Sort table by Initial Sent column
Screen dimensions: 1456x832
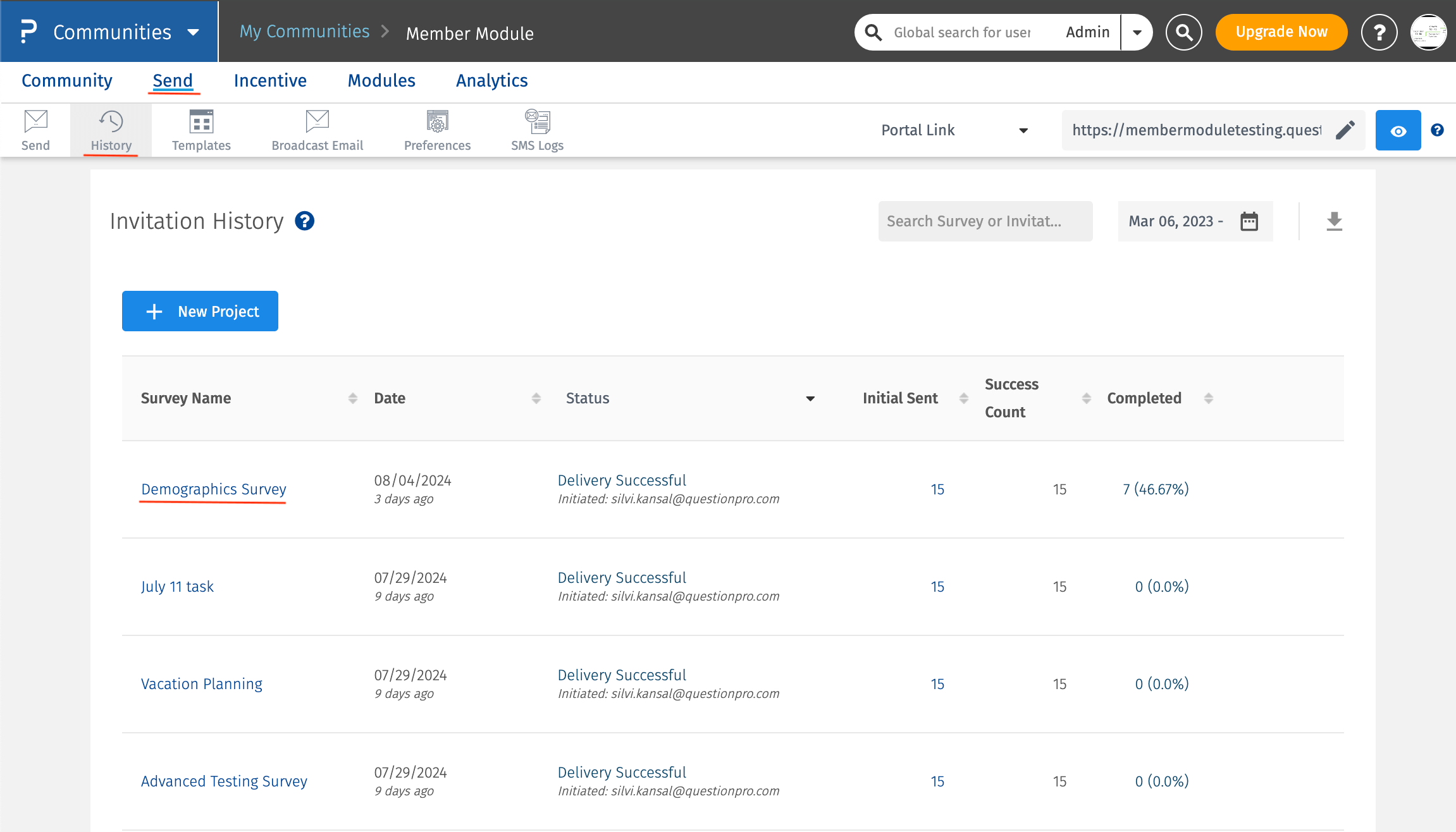pyautogui.click(x=963, y=398)
